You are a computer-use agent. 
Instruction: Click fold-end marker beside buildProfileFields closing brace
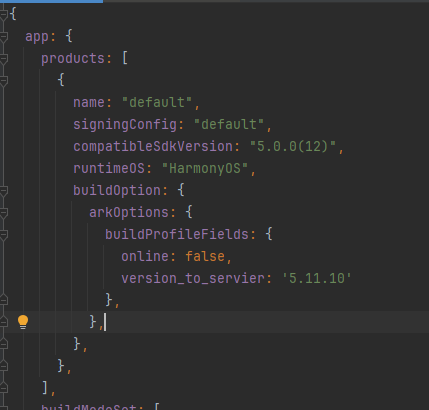coord(4,300)
